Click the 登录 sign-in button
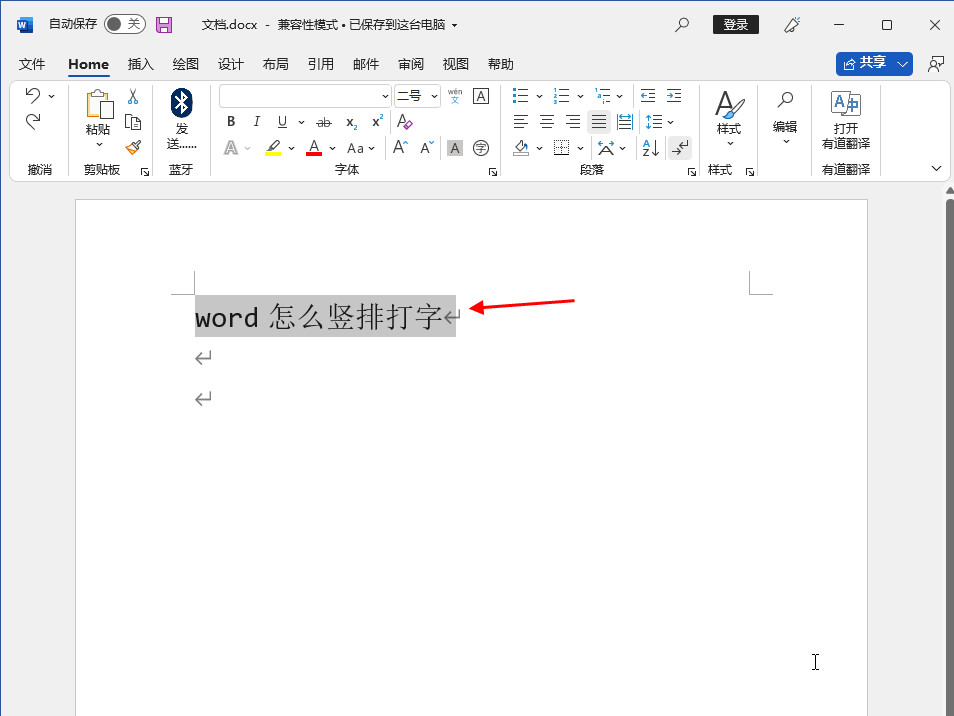Screen dimensions: 954x716 [x=736, y=24]
